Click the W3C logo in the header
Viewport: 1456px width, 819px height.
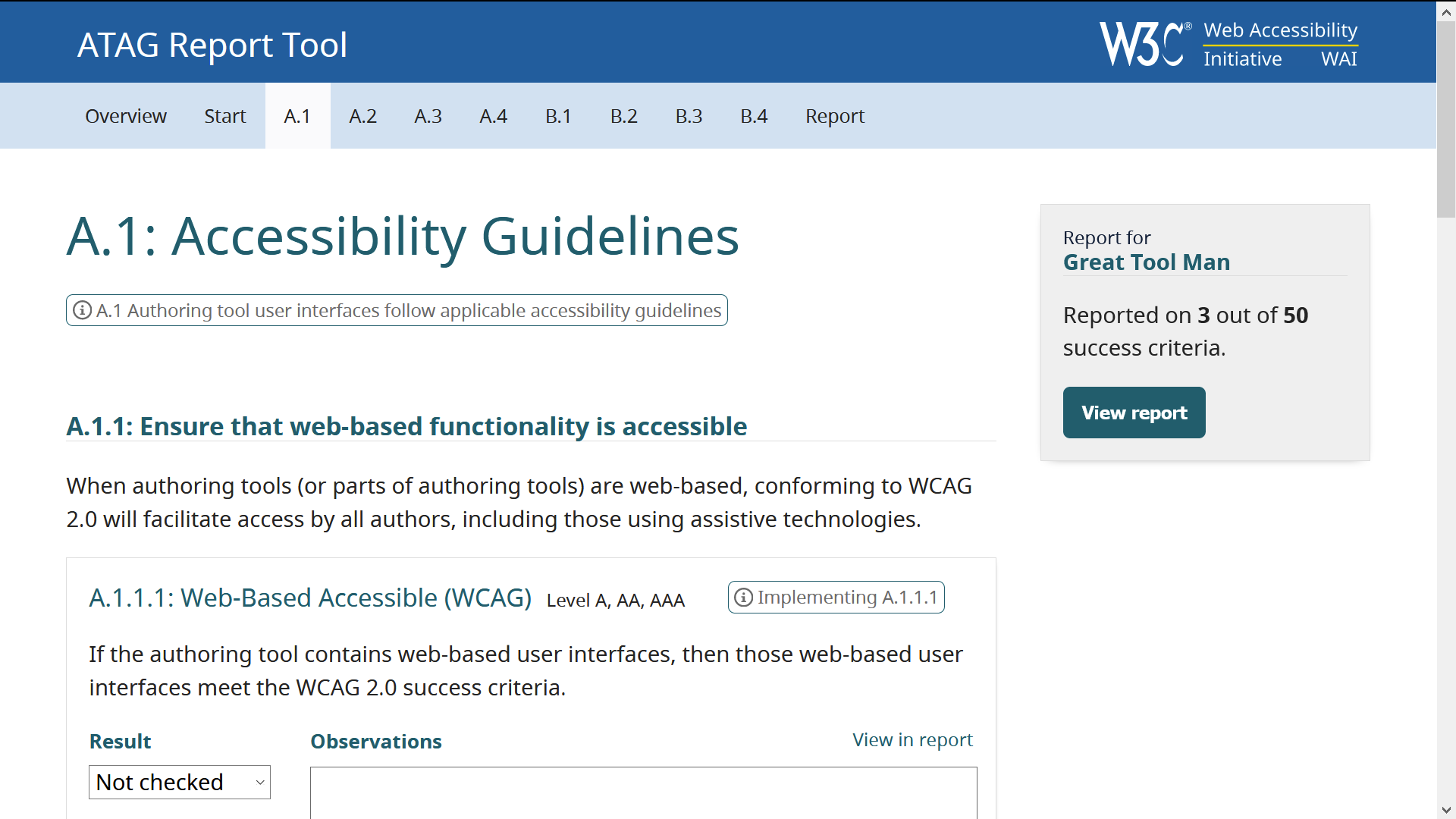coord(1142,43)
